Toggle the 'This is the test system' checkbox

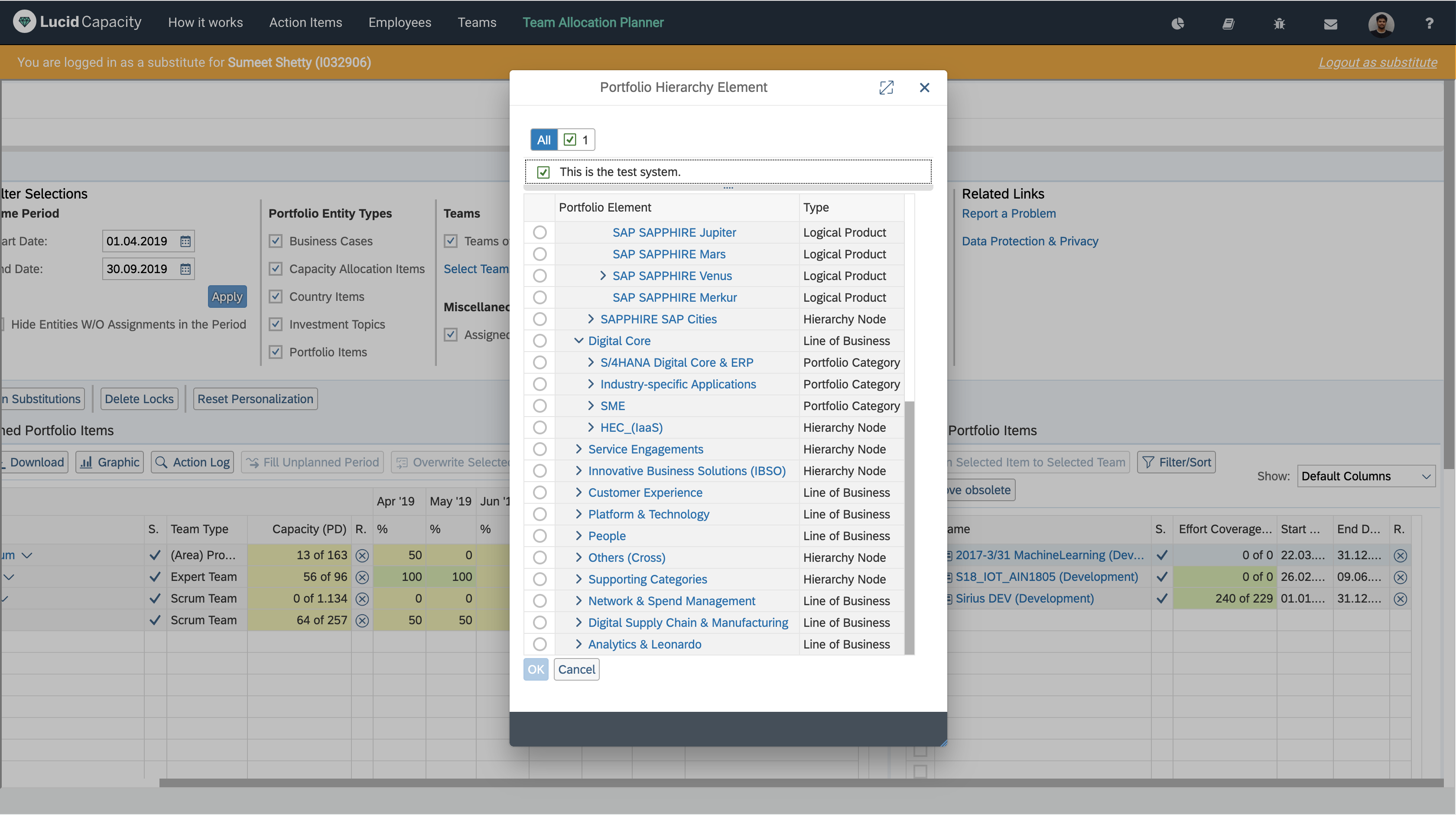click(543, 172)
